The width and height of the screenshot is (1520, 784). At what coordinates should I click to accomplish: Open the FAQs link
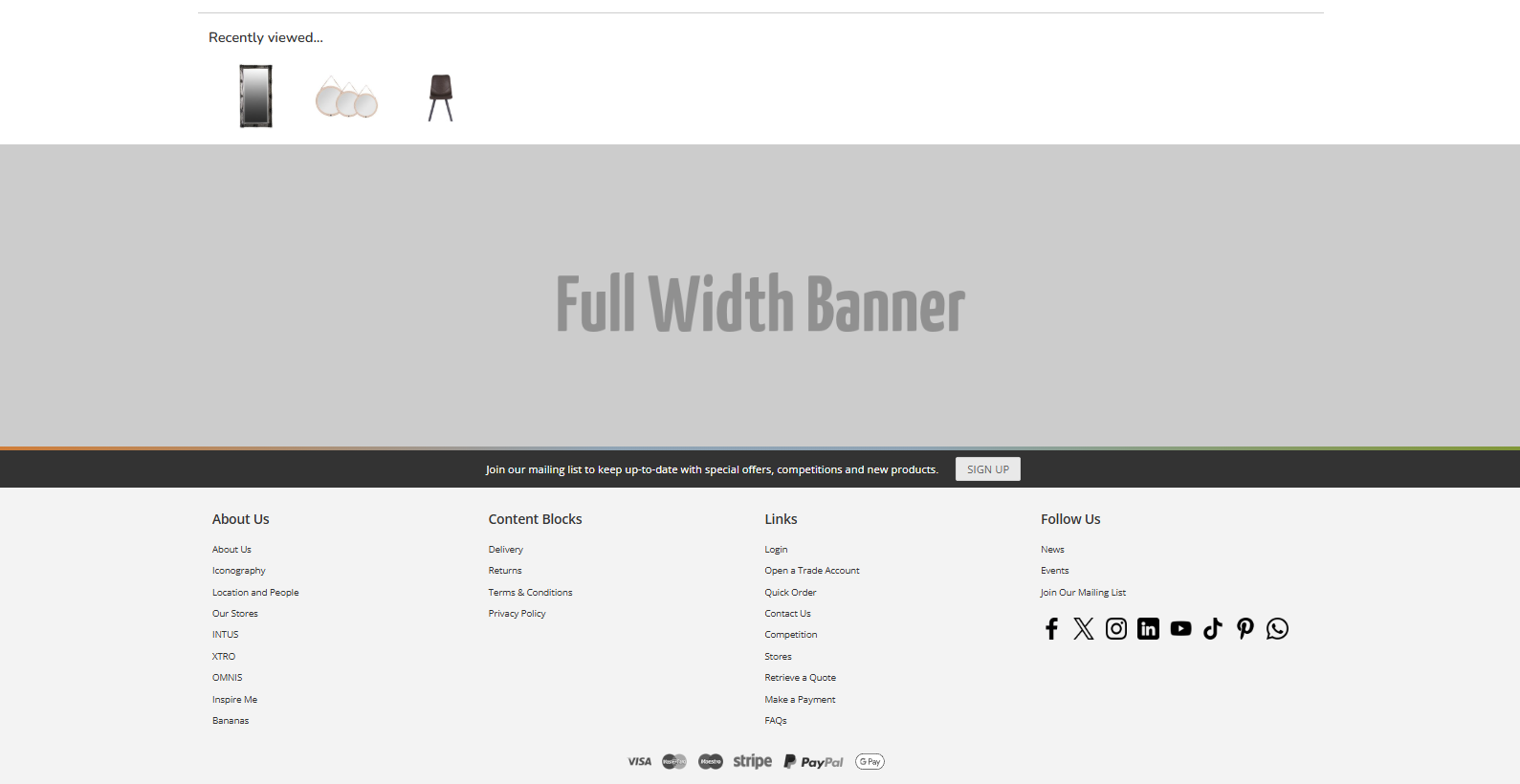(x=775, y=721)
